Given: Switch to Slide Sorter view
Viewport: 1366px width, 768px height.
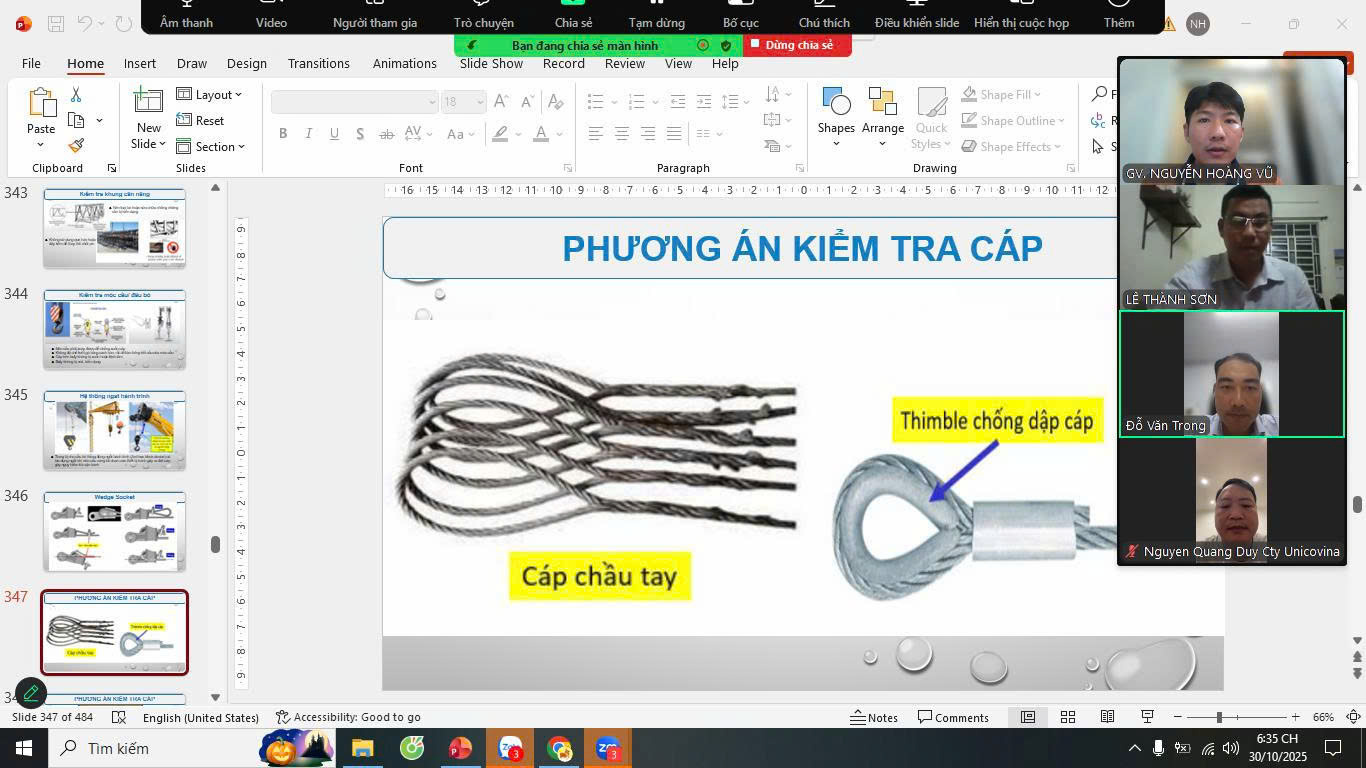Looking at the screenshot, I should [x=1068, y=717].
